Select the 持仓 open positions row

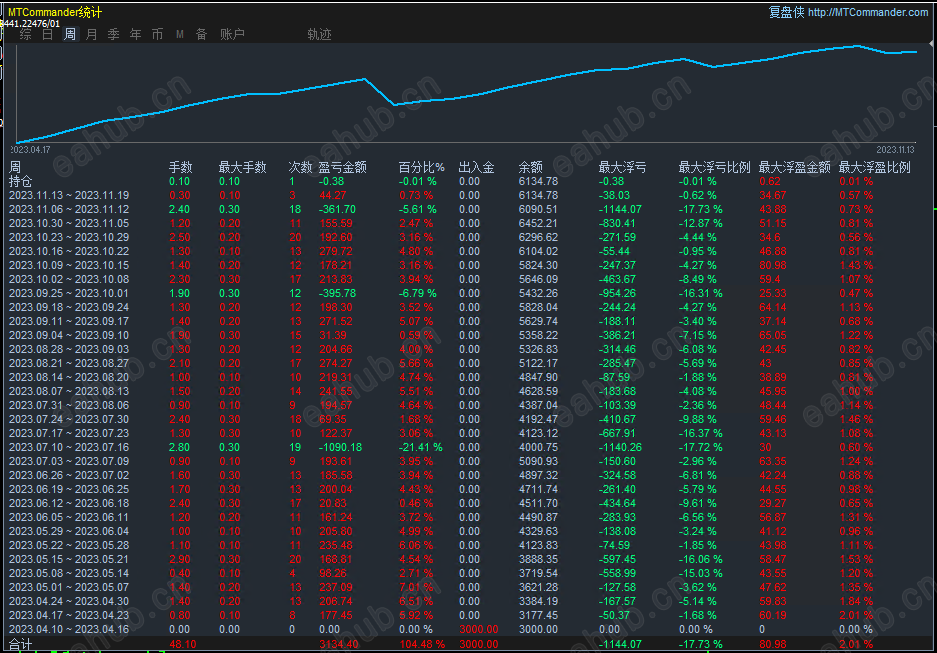click(x=20, y=181)
